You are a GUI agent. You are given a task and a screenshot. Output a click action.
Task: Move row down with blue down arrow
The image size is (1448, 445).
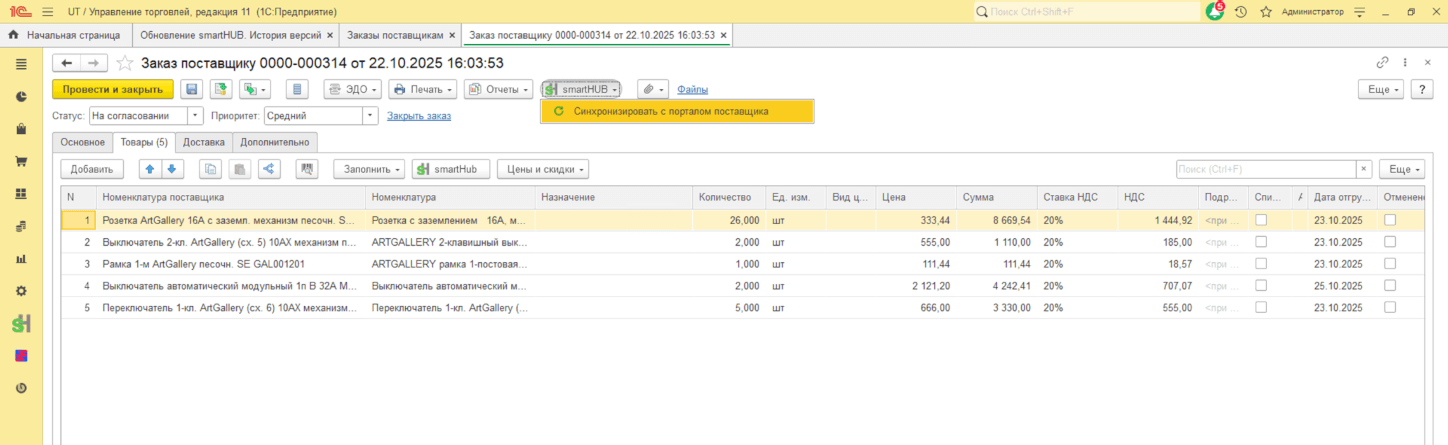(x=171, y=169)
